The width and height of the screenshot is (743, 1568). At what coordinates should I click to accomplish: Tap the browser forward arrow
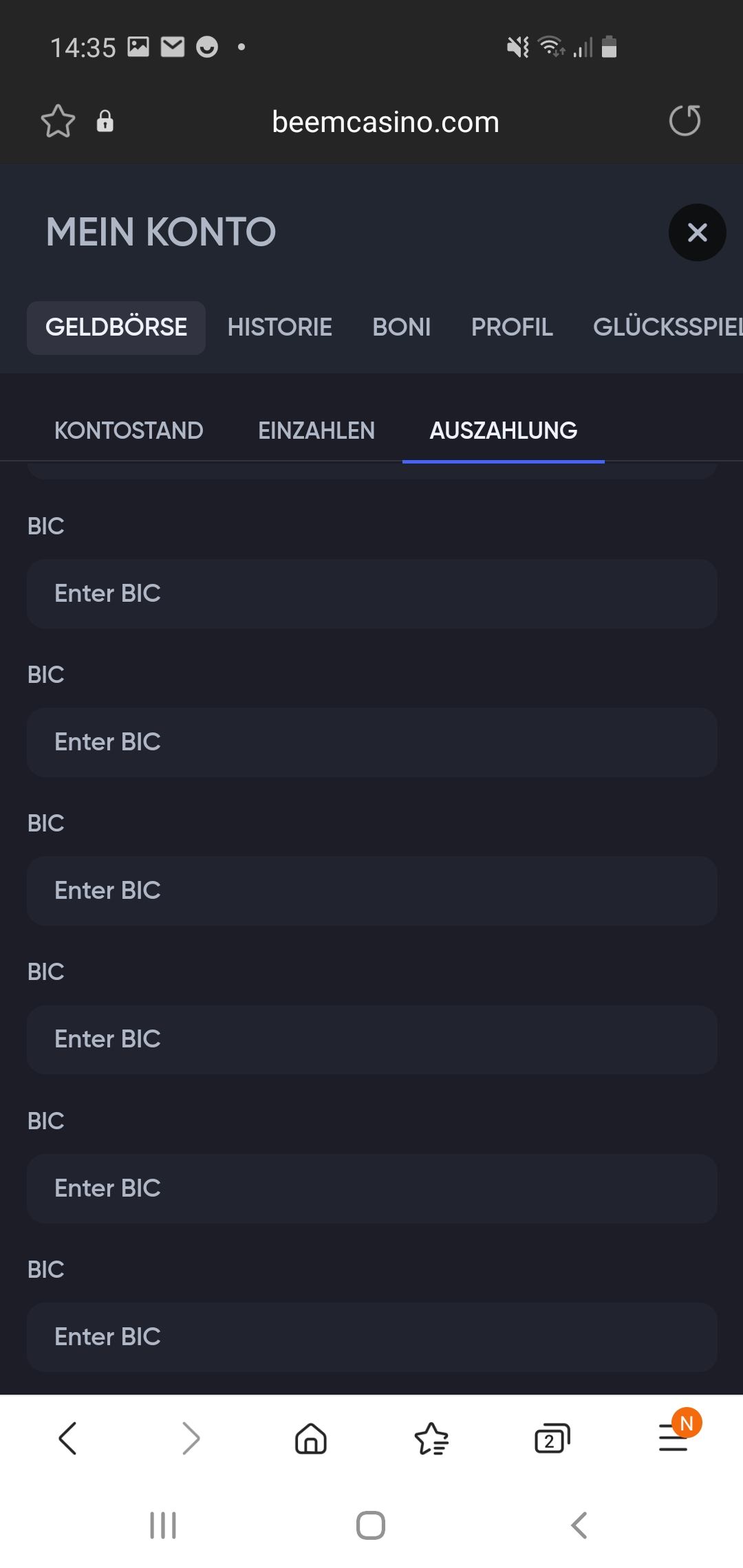[191, 1438]
